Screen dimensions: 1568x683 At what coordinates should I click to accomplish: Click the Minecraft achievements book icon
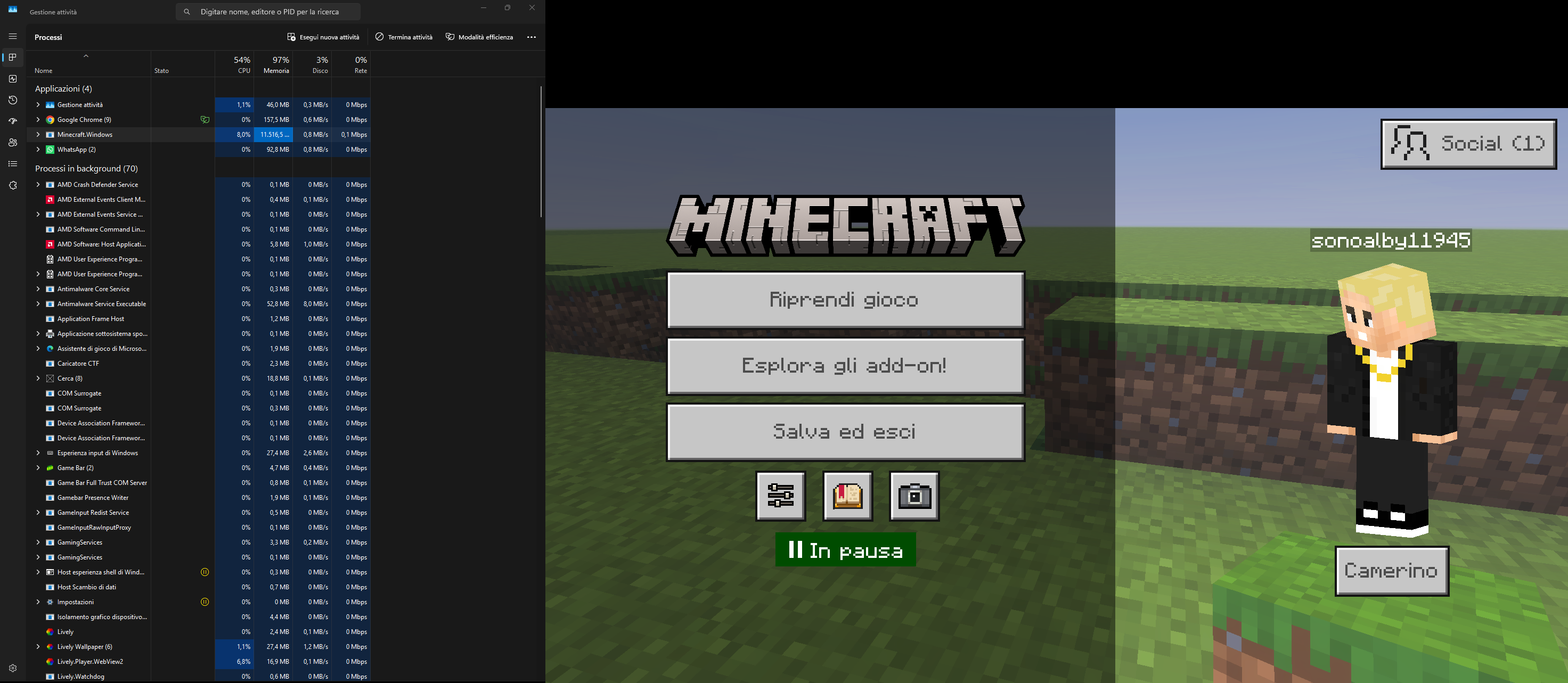pos(847,496)
